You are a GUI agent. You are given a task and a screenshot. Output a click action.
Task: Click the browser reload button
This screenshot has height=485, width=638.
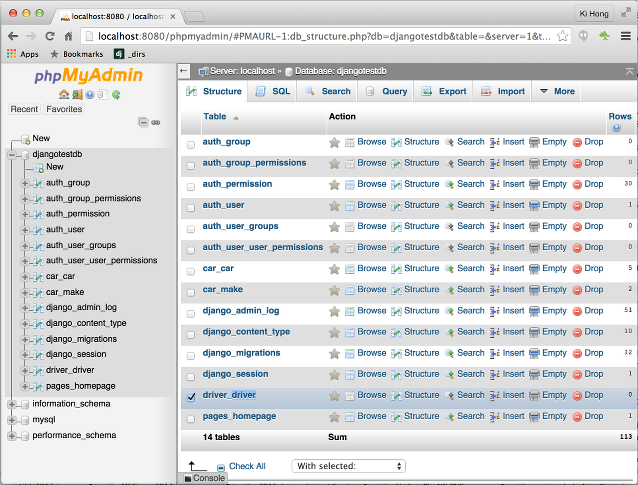[x=50, y=36]
